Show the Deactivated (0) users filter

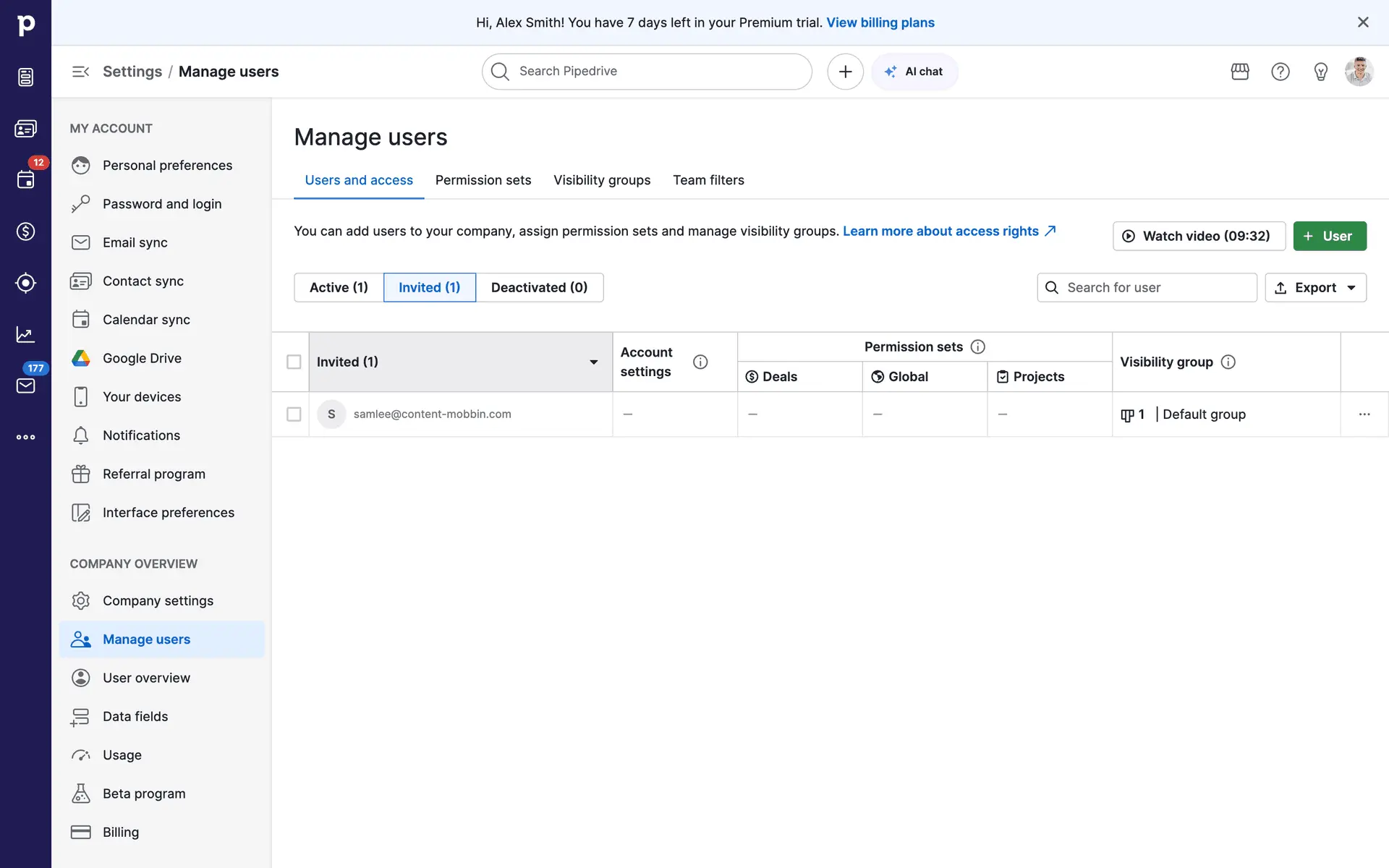539,288
